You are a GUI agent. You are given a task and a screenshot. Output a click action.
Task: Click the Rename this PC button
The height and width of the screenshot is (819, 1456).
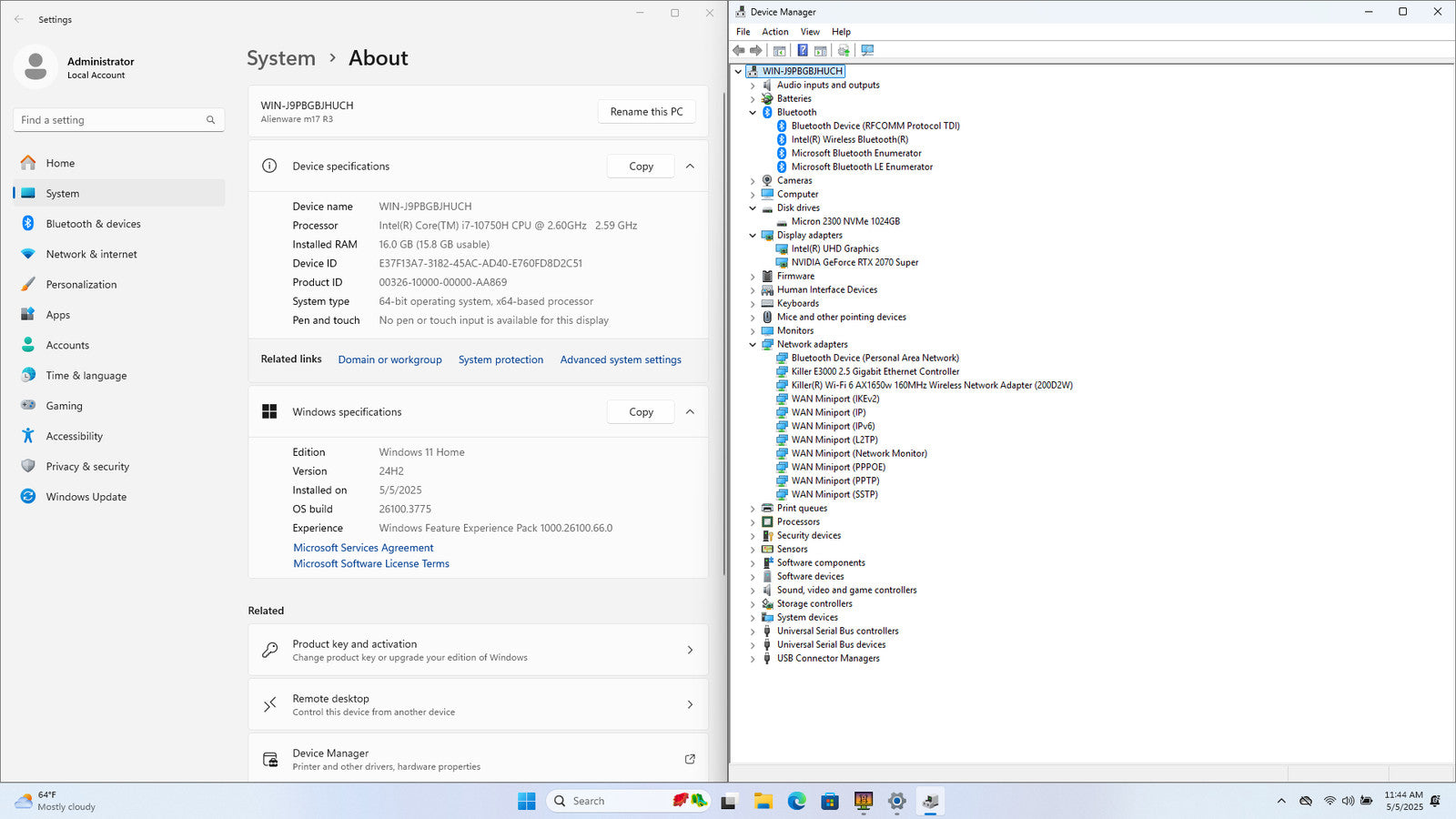[x=646, y=112]
